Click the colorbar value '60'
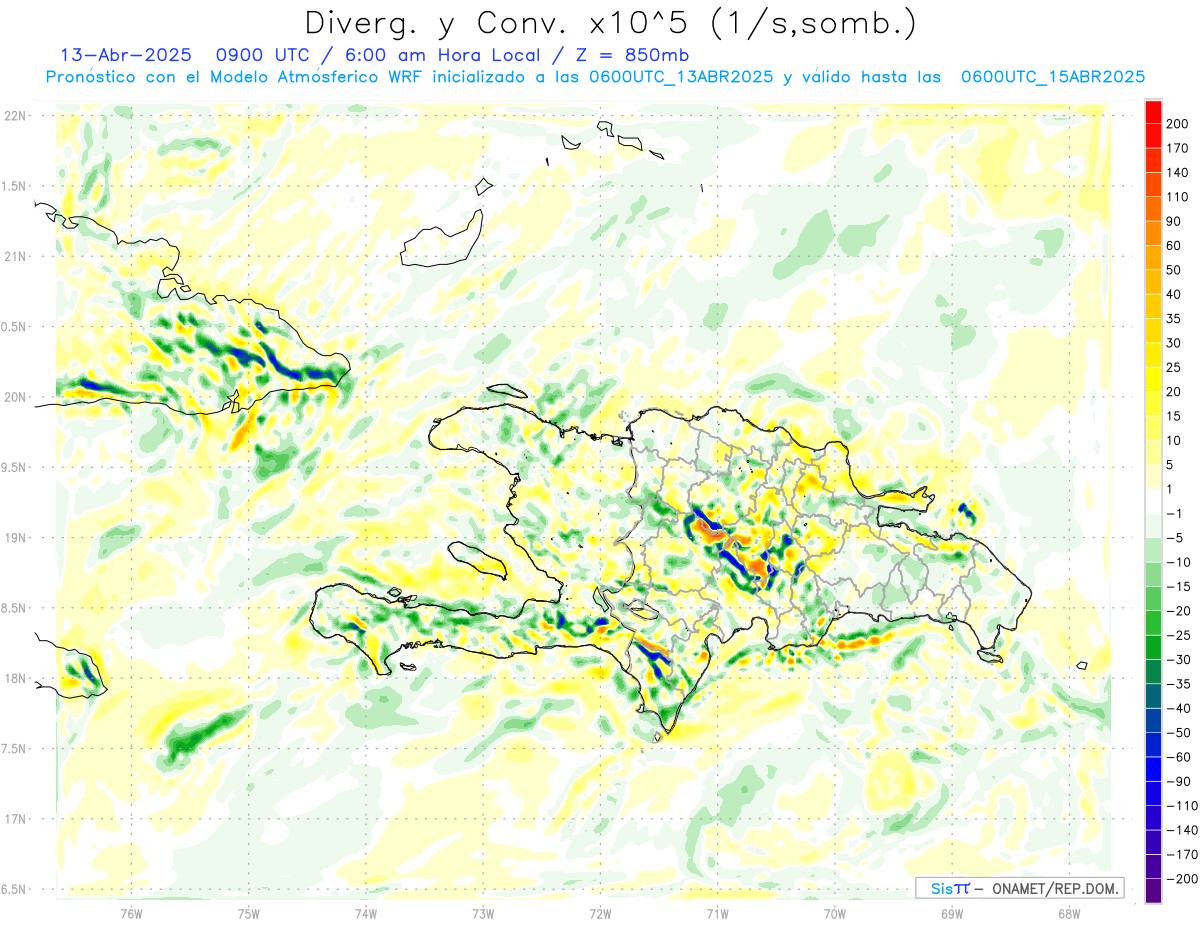1200x927 pixels. [x=1174, y=246]
